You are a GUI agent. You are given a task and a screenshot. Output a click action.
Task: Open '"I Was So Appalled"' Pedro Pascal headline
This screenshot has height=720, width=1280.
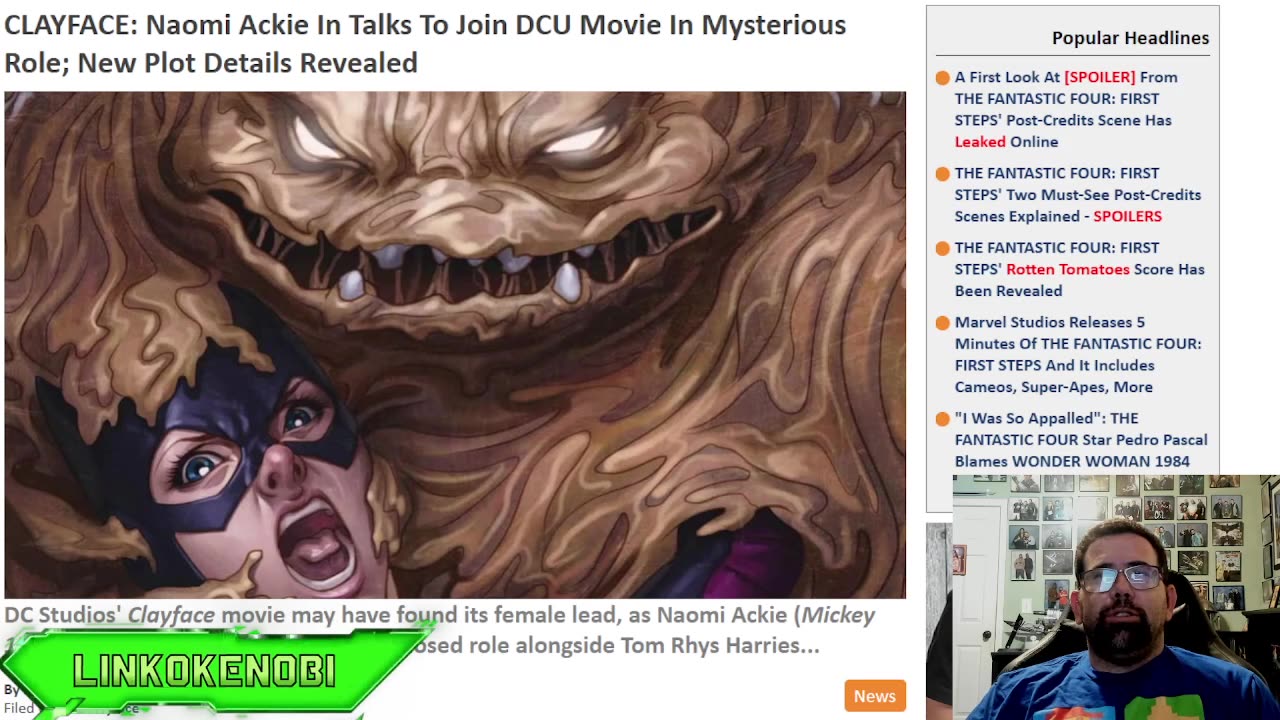[1080, 439]
